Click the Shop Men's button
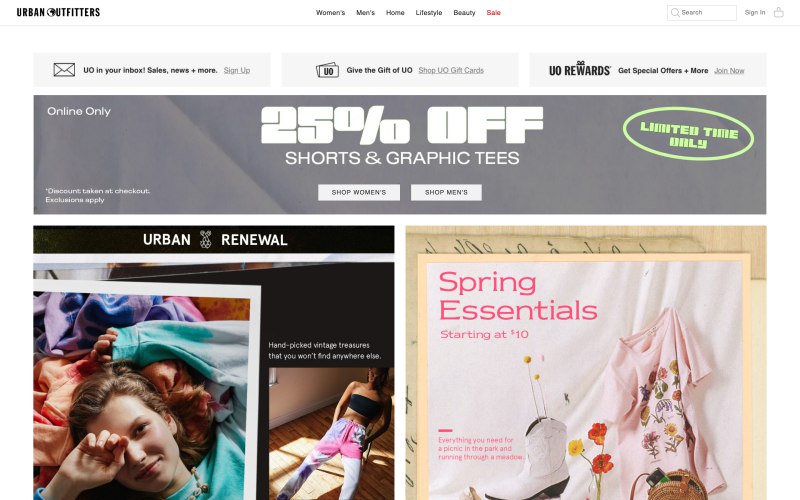The height and width of the screenshot is (500, 800). point(446,192)
